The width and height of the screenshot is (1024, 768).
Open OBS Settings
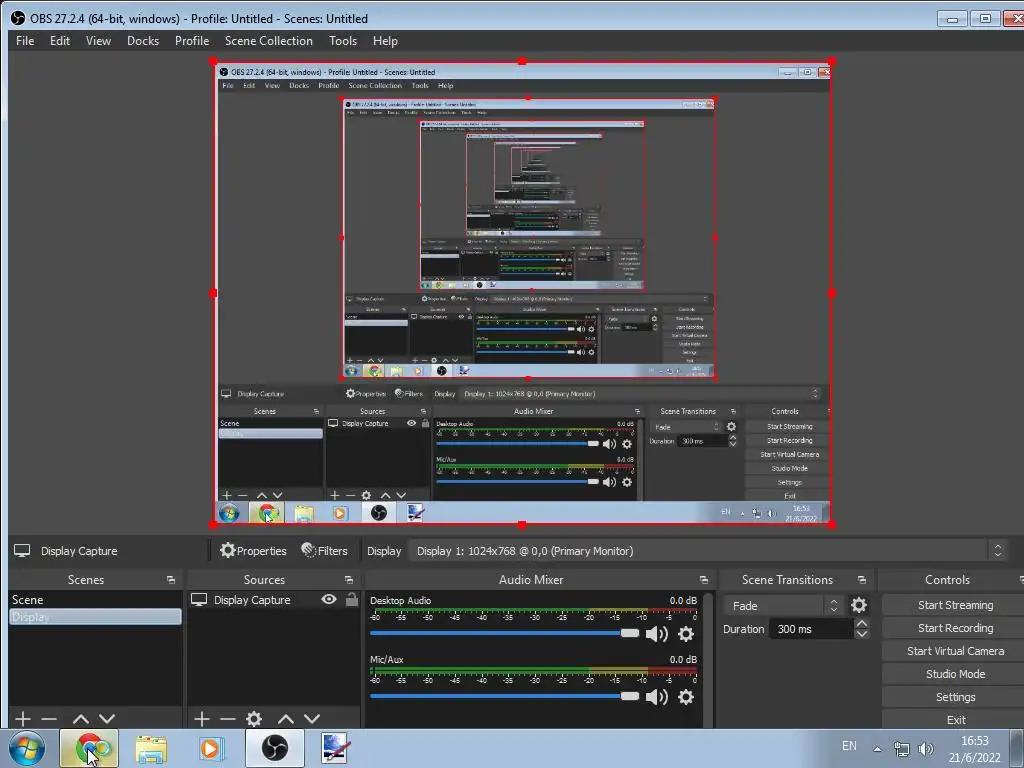[x=955, y=697]
